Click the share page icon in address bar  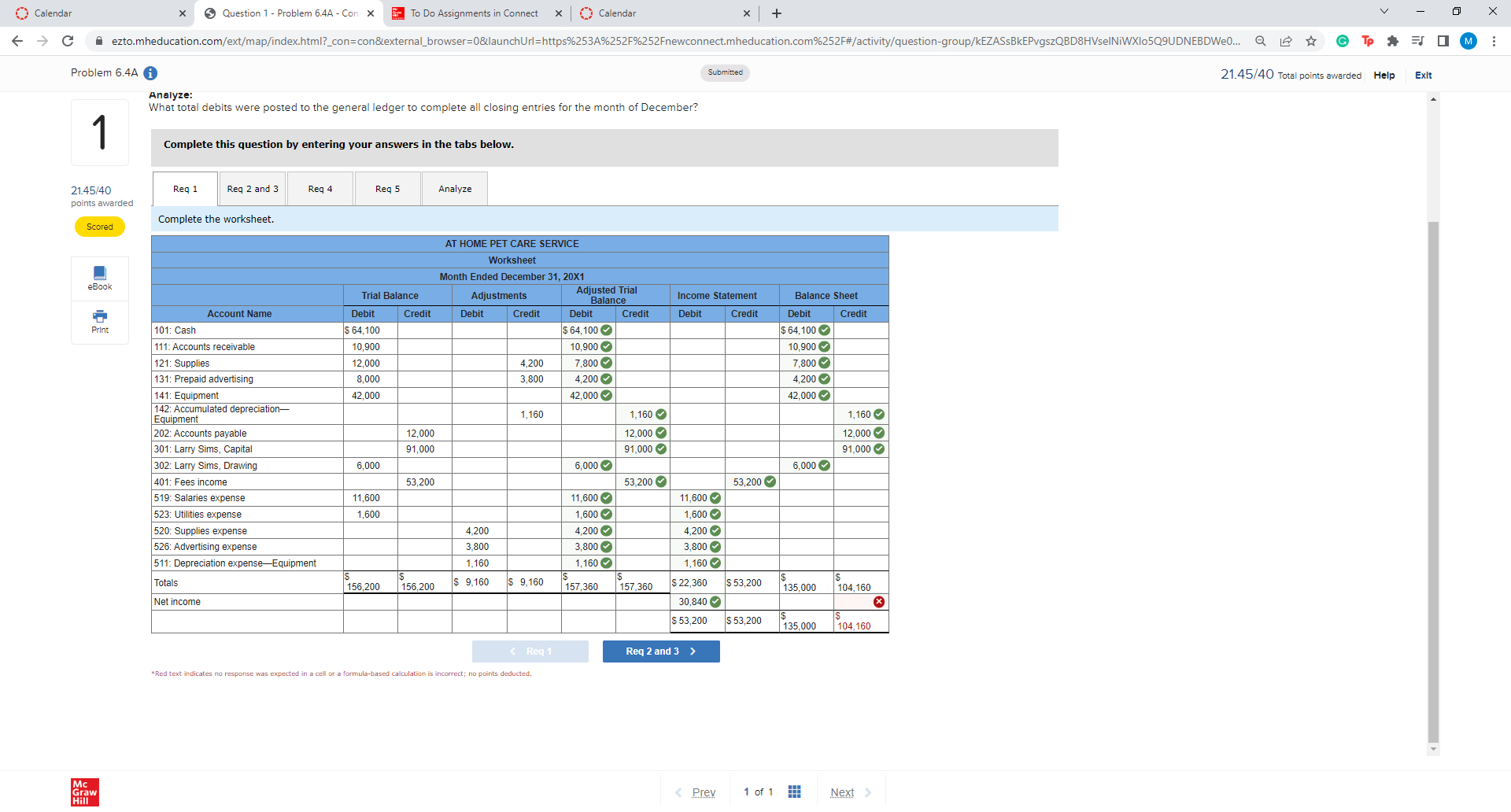pos(1286,41)
